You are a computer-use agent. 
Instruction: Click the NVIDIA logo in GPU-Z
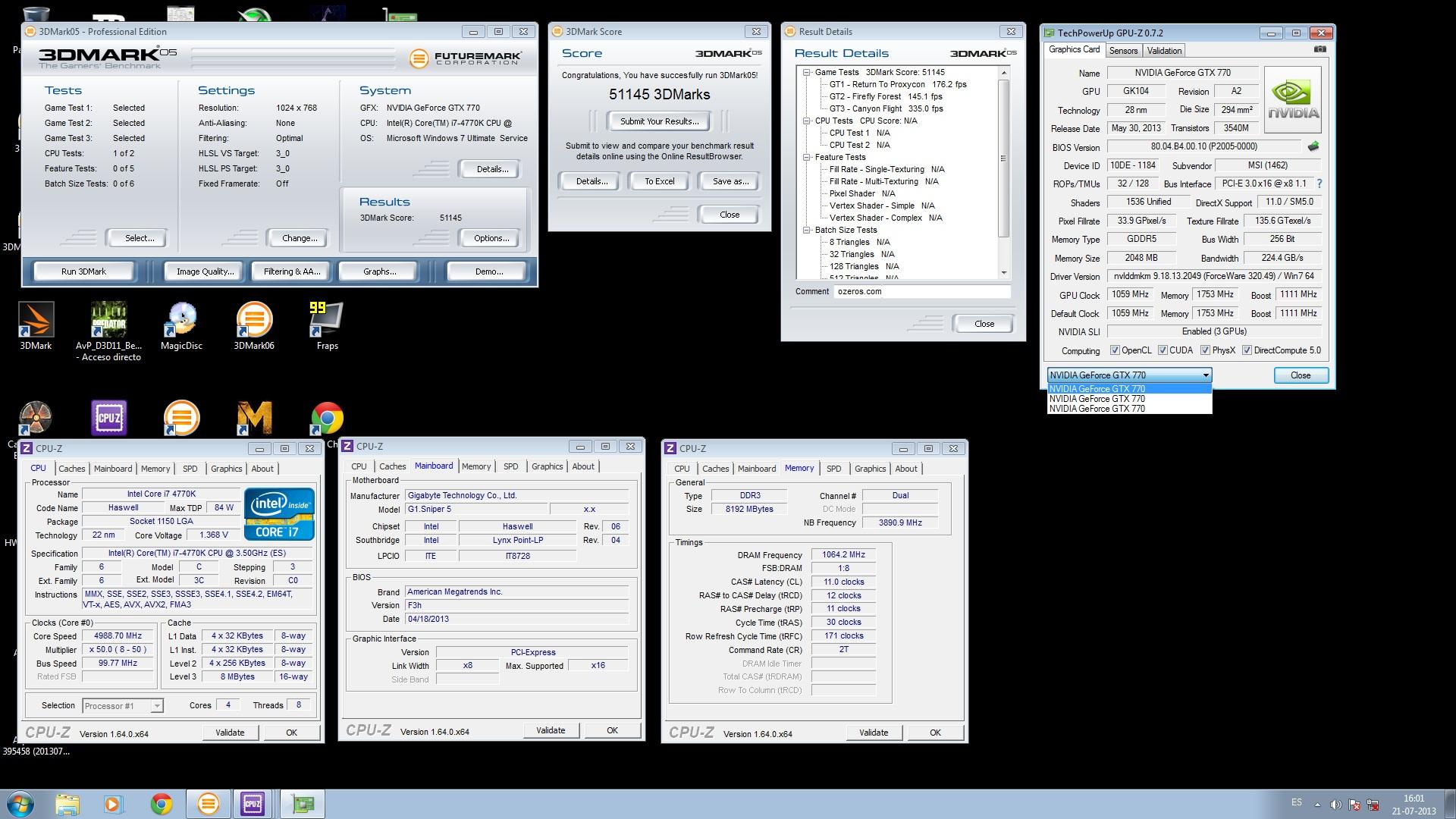click(x=1293, y=100)
